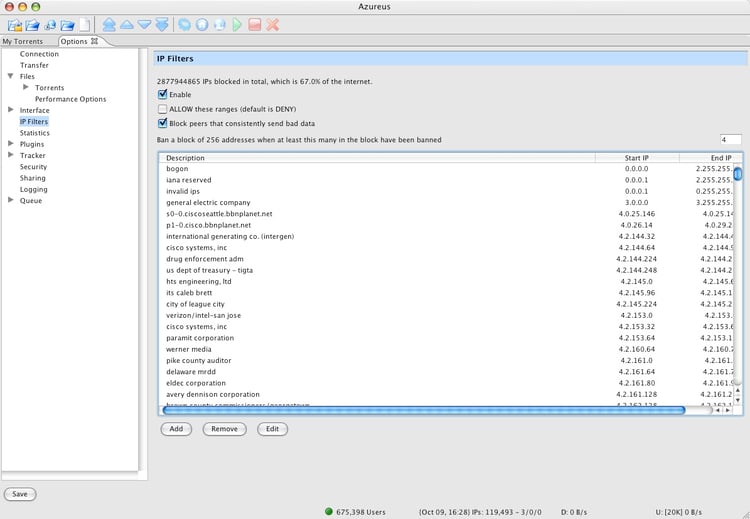The height and width of the screenshot is (519, 750).
Task: Click the 'IPs: 119,493 - 3/0/0' status text
Action: (507, 512)
